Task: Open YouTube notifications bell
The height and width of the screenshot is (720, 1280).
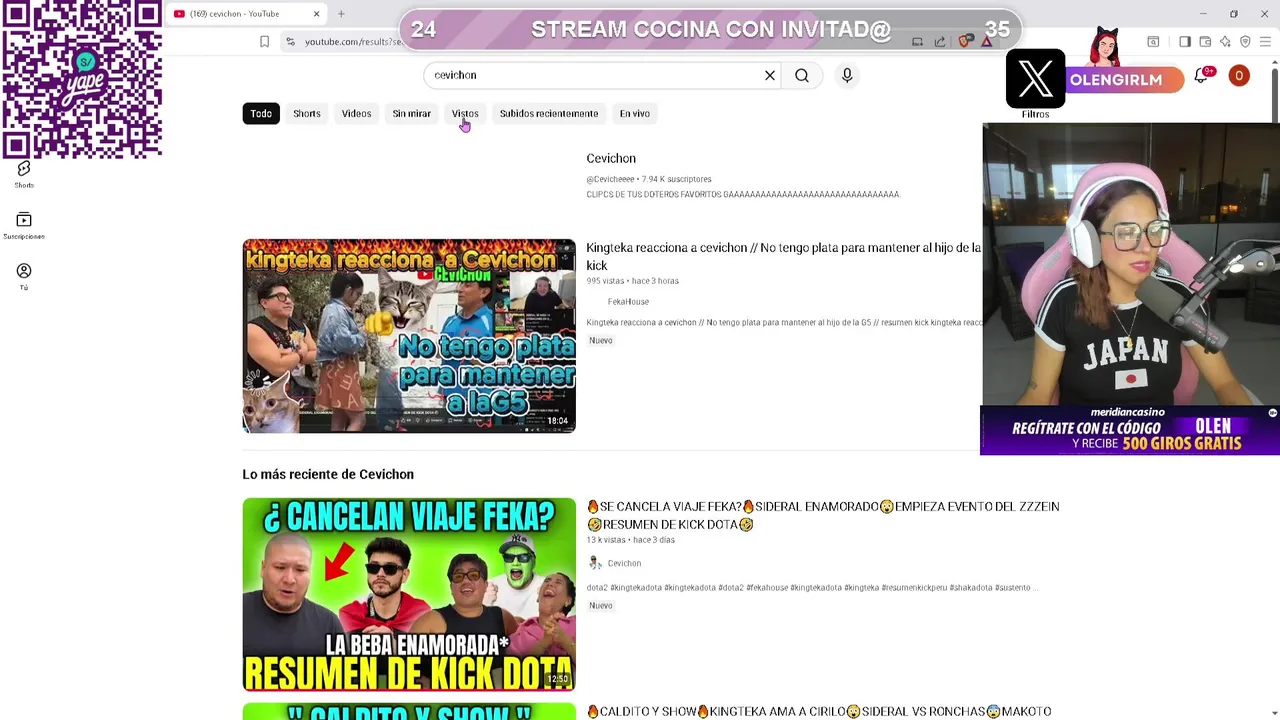Action: [x=1201, y=76]
